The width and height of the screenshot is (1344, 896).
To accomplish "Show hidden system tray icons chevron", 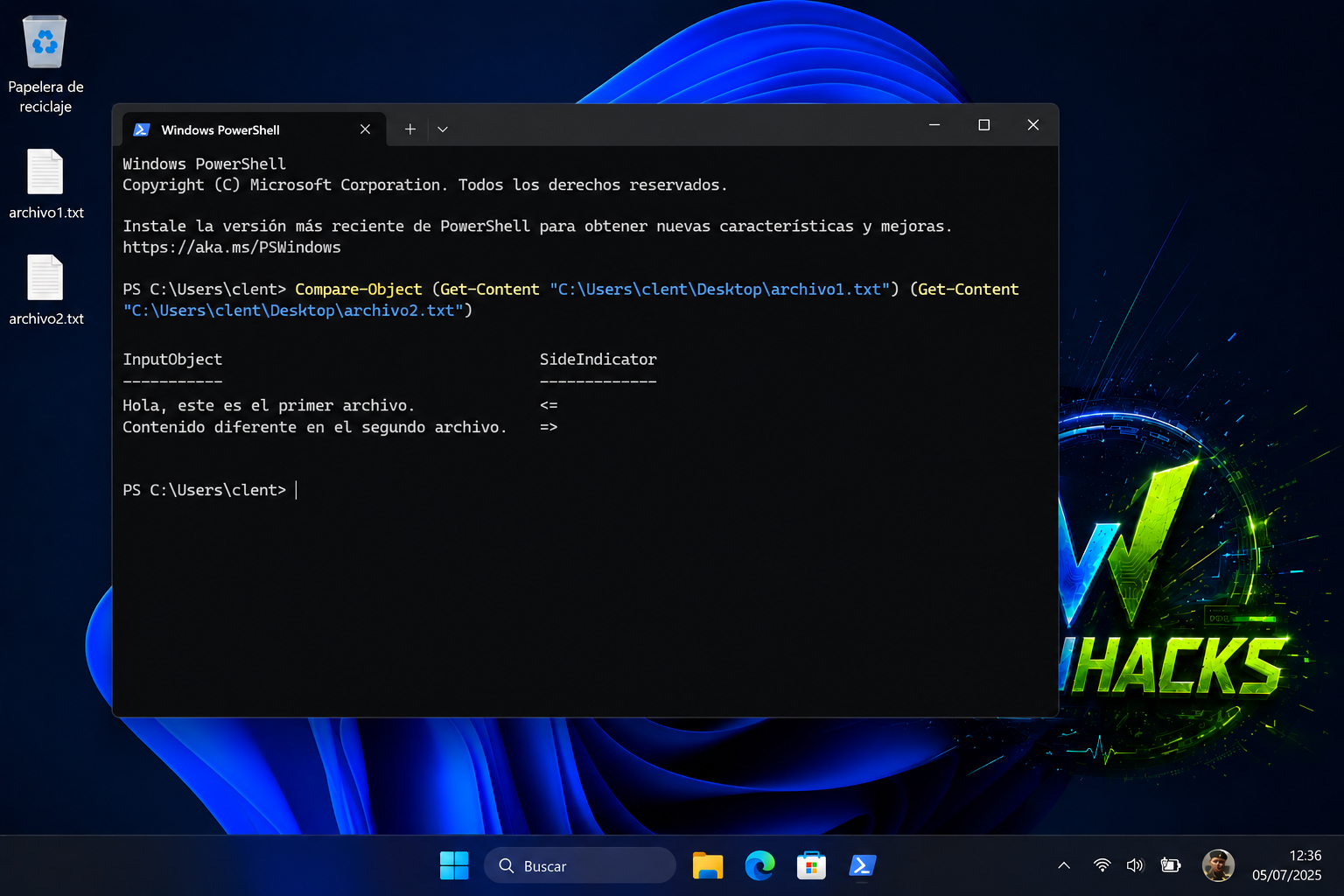I will pos(1064,865).
